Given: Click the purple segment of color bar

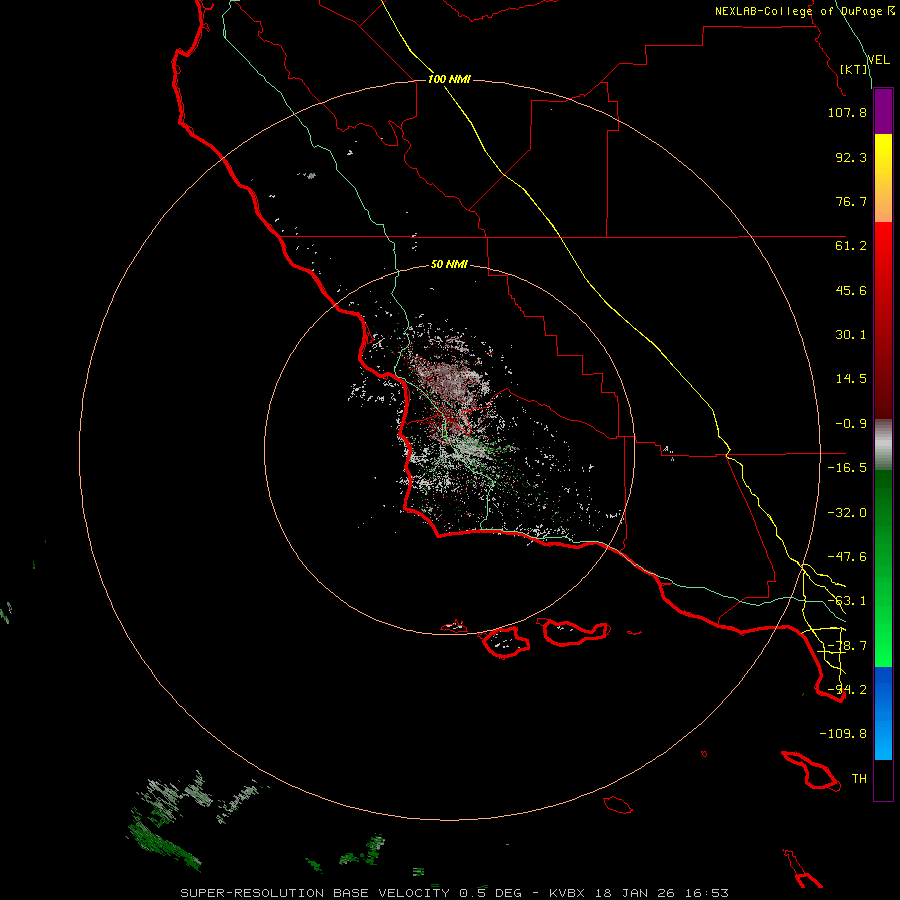Looking at the screenshot, I should tap(883, 111).
